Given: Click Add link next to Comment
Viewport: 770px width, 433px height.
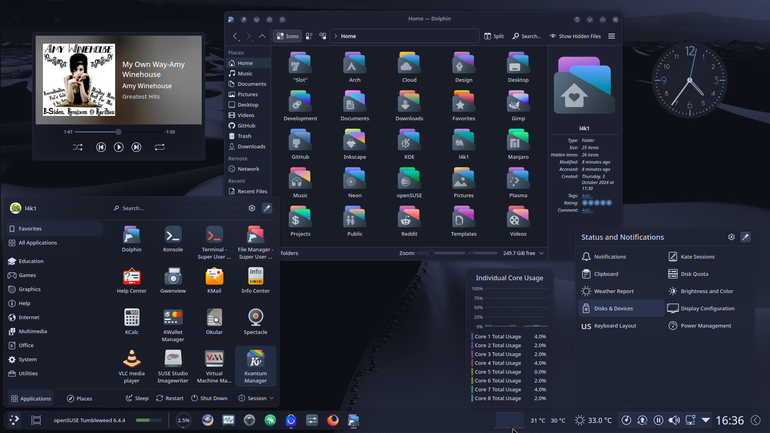Looking at the screenshot, I should click(587, 210).
